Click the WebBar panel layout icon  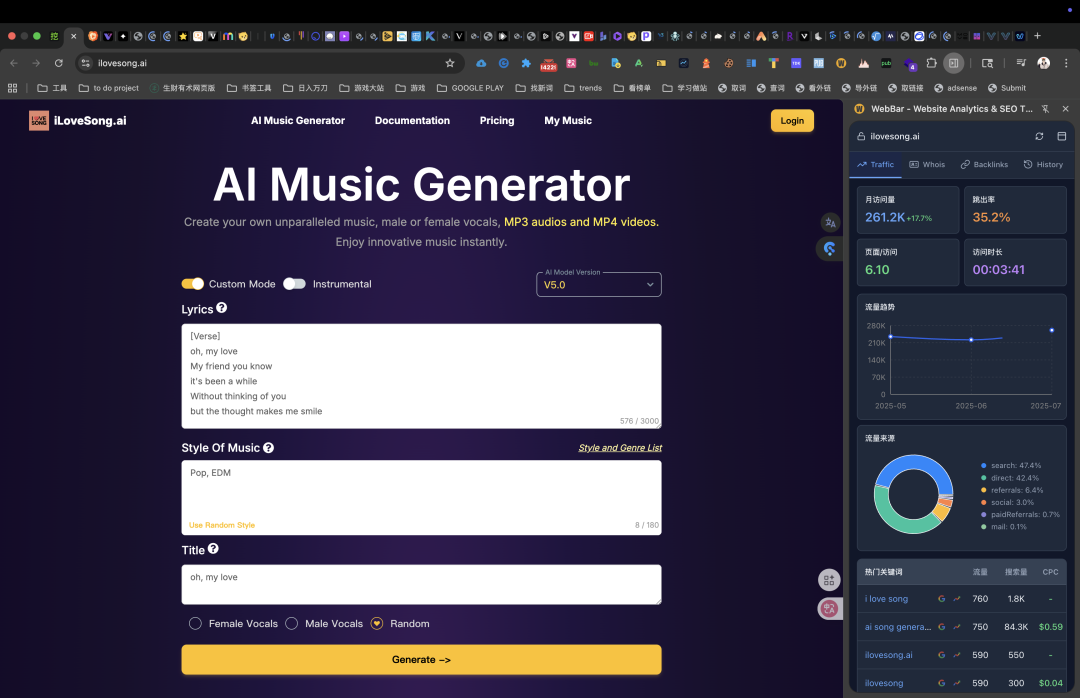pyautogui.click(x=1061, y=136)
